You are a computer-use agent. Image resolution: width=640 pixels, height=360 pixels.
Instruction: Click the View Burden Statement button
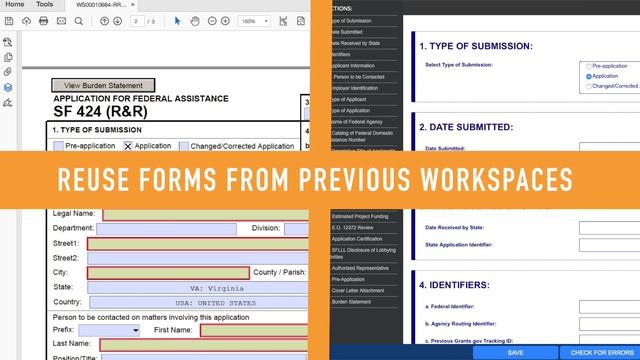[x=103, y=85]
